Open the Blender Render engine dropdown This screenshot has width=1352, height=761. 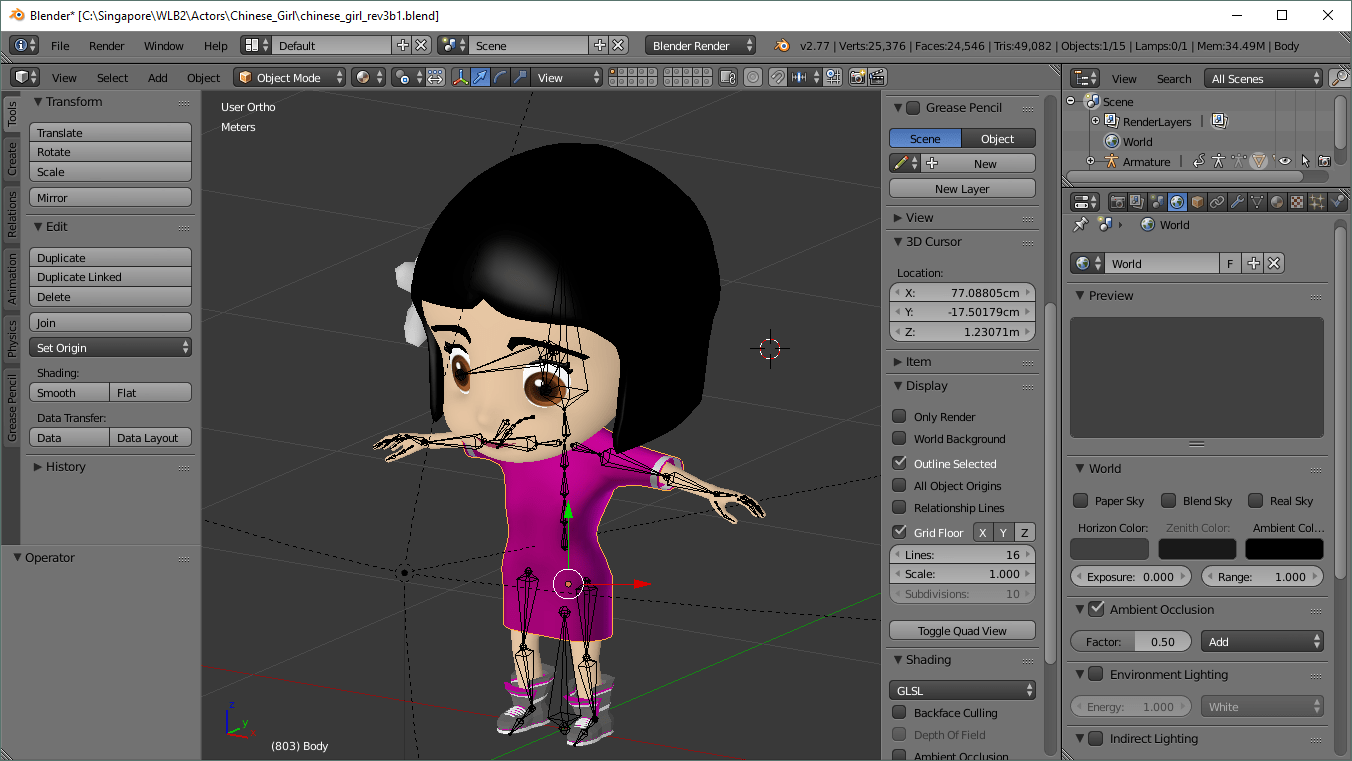(700, 45)
